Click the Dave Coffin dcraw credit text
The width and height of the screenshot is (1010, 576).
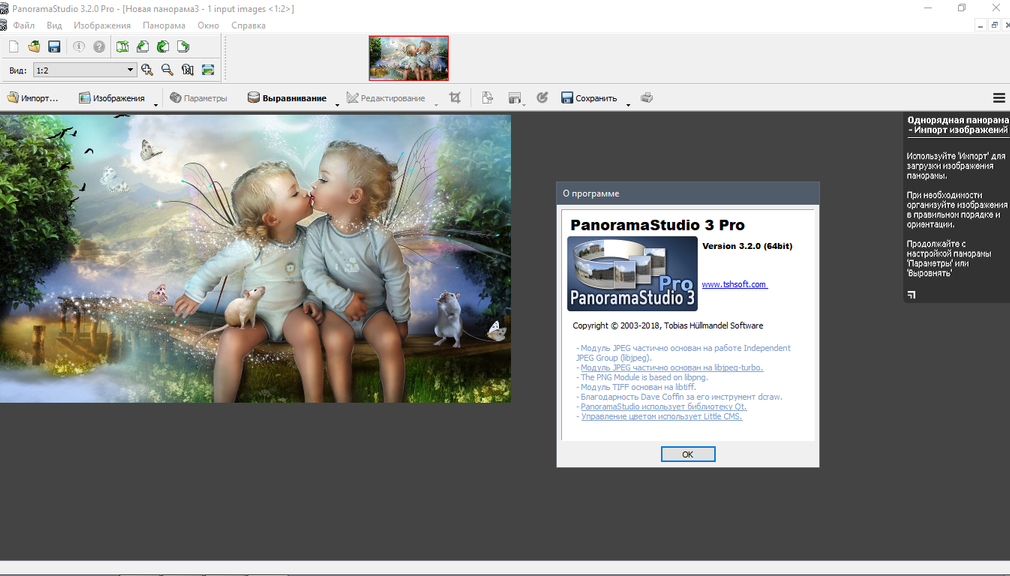pos(681,397)
